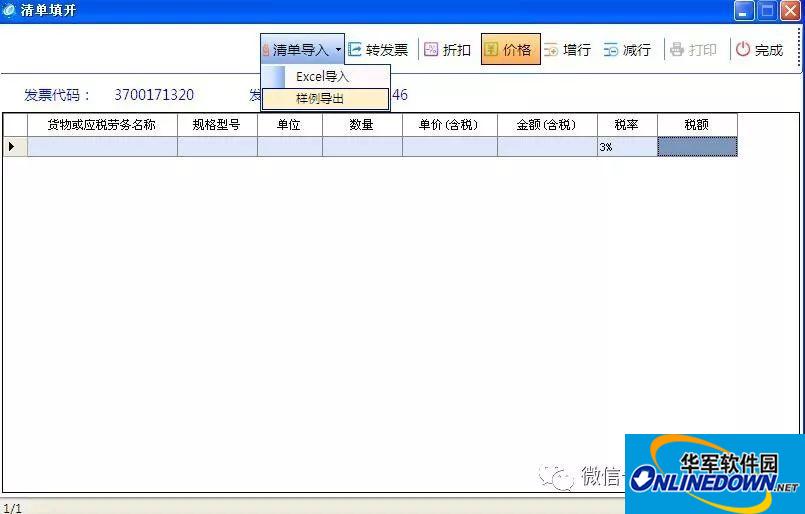Image resolution: width=805 pixels, height=514 pixels.
Task: Open the 税率 cell showing 3%
Action: point(627,147)
